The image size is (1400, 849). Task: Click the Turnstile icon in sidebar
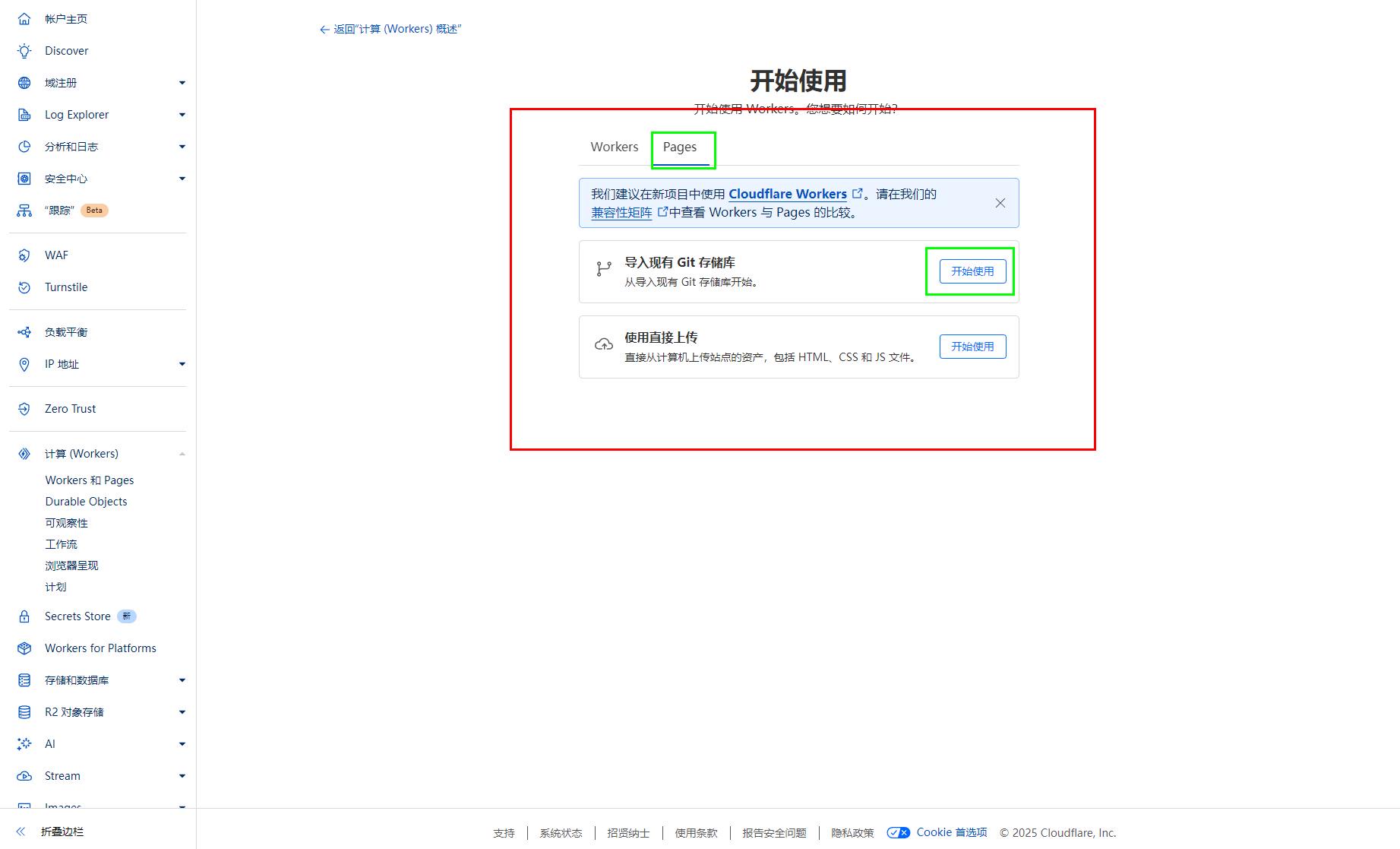coord(24,287)
